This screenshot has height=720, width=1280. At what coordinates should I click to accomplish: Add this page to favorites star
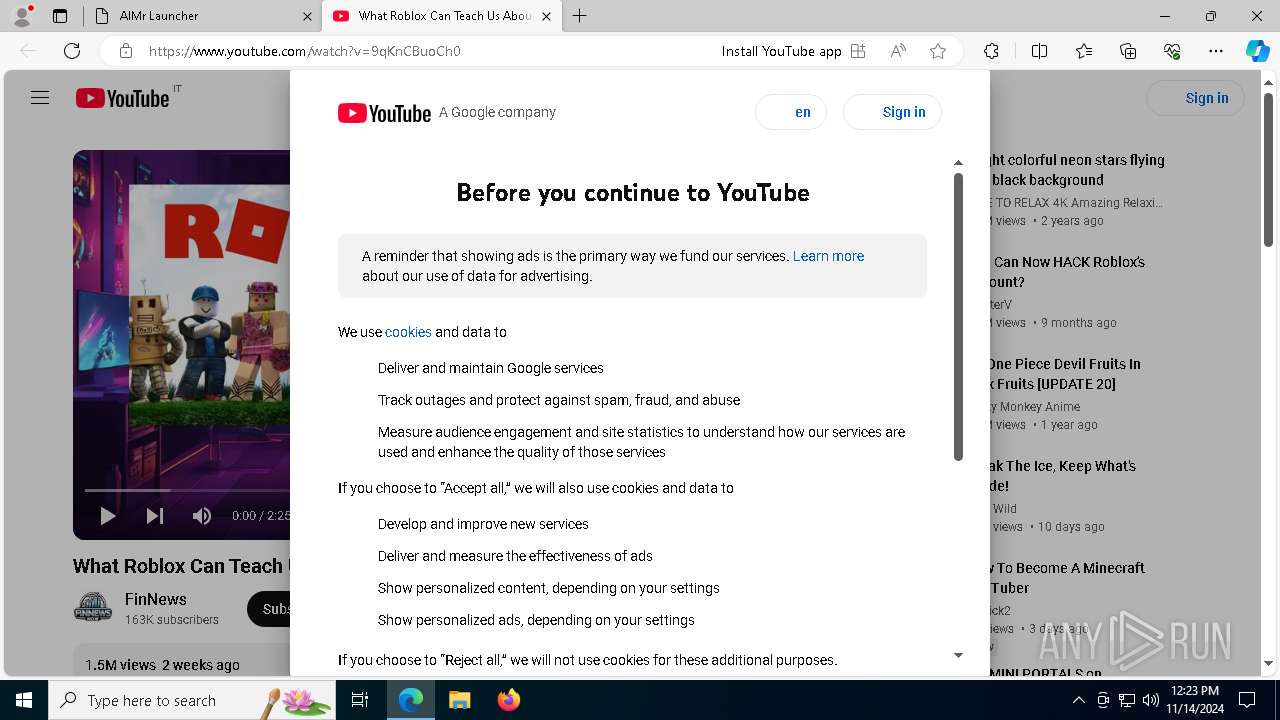click(938, 51)
